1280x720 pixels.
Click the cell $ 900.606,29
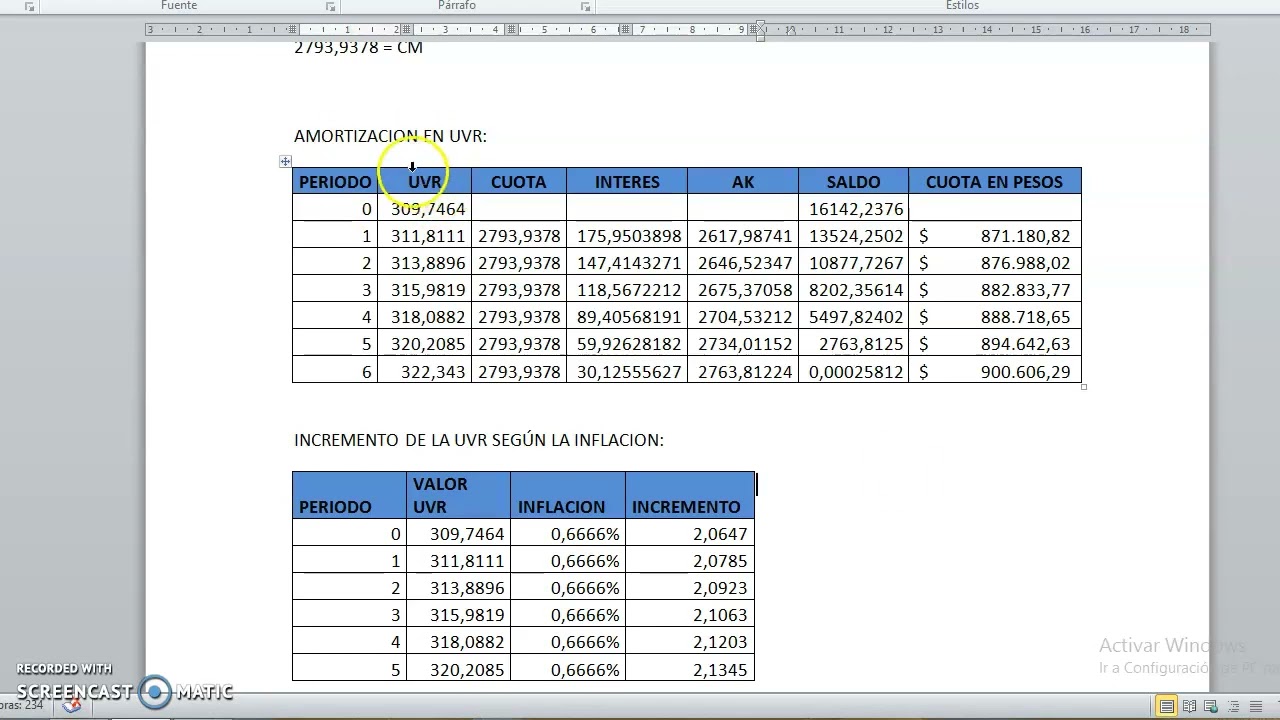point(994,372)
